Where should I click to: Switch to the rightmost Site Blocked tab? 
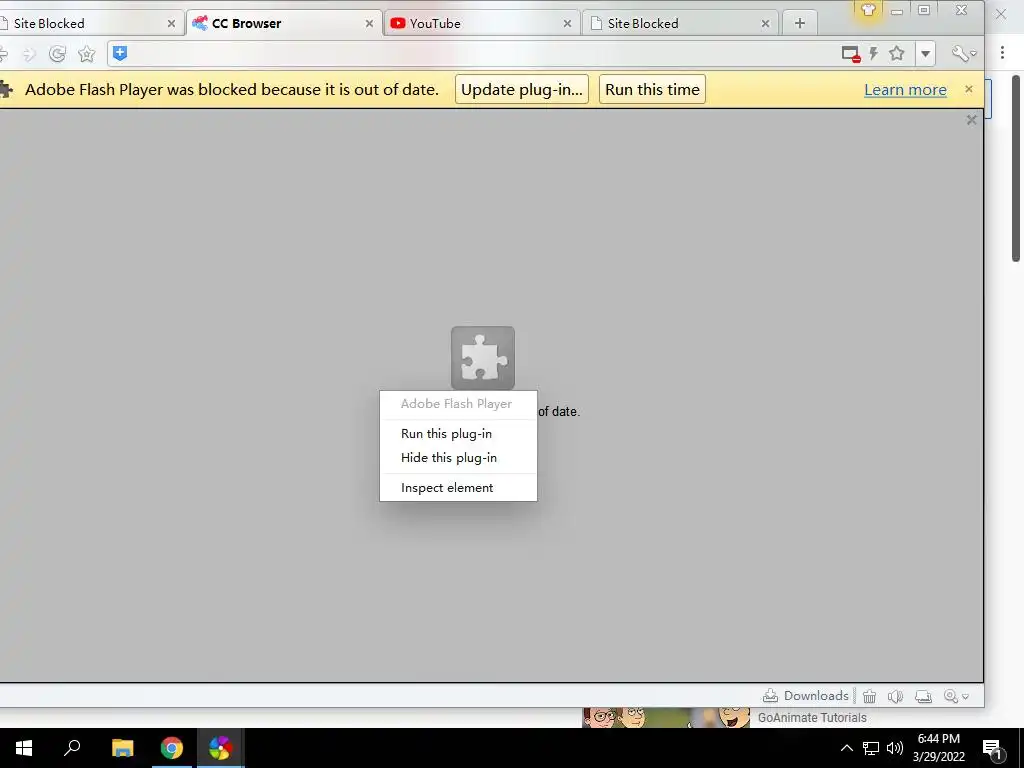click(680, 24)
